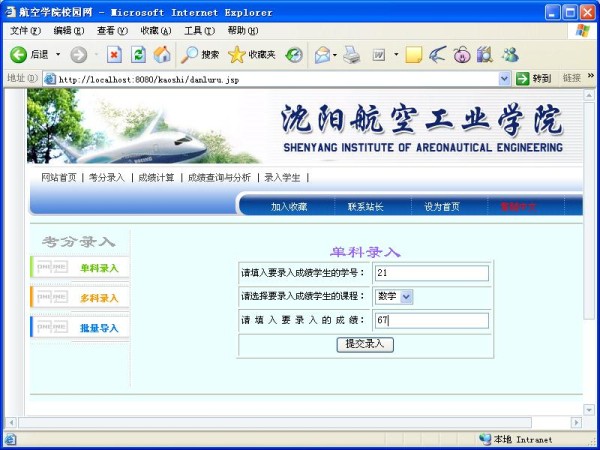
Task: Click the score field containing 67
Action: coord(432,321)
